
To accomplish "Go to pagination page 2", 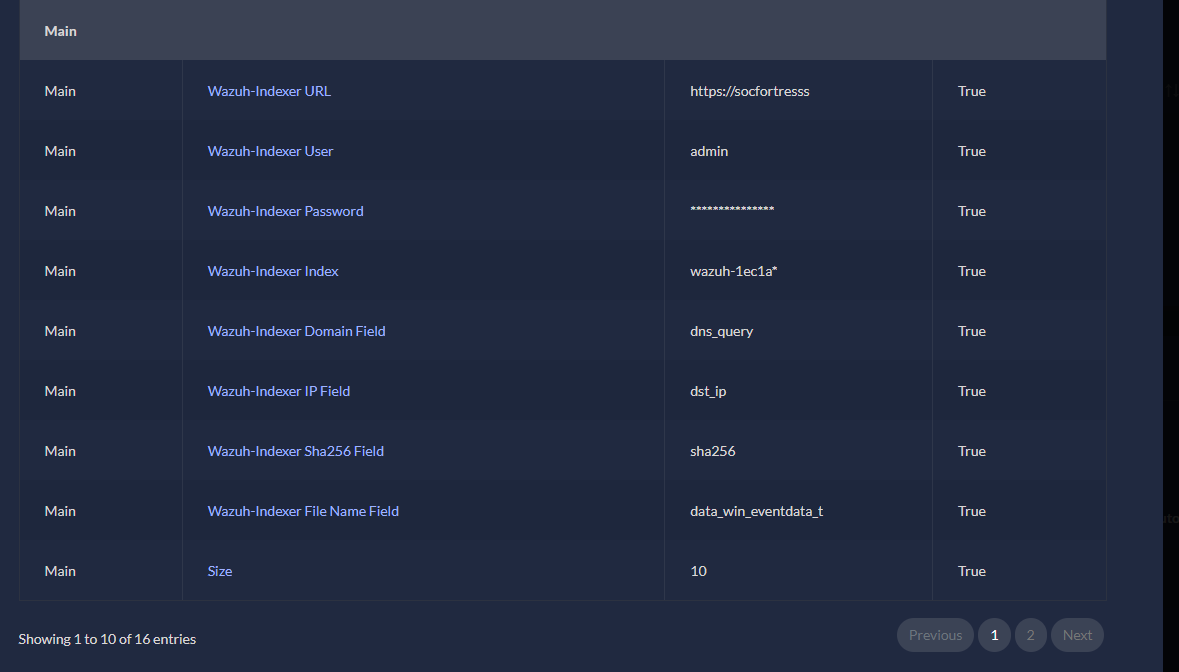I will click(1030, 635).
